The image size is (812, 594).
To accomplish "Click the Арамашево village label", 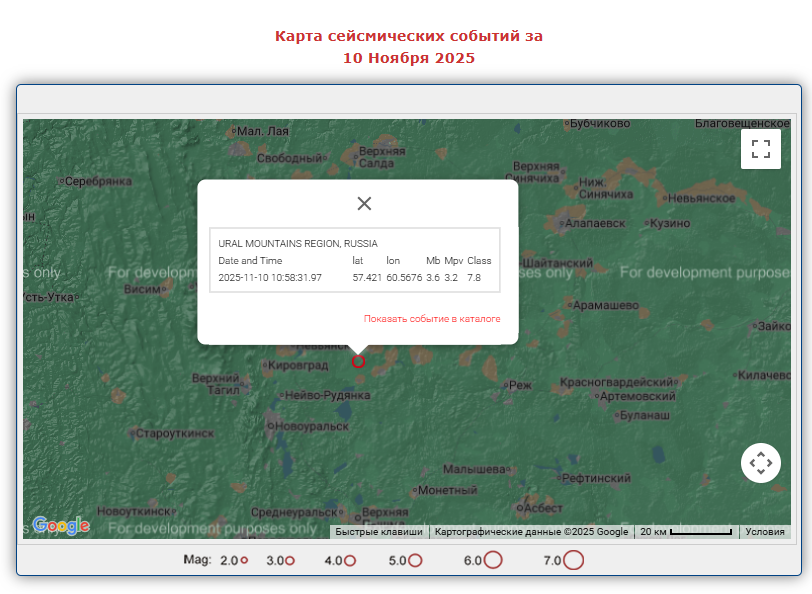I will click(605, 305).
